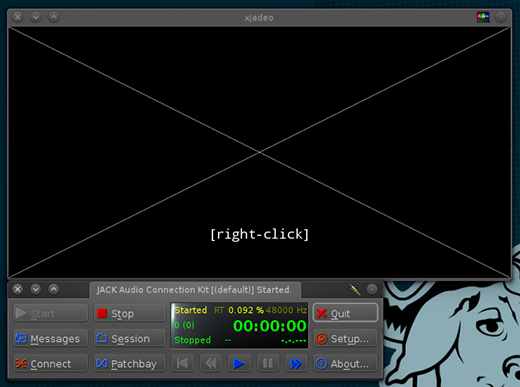Image resolution: width=520 pixels, height=387 pixels.
Task: Click the 00:00:00 transport time display
Action: pyautogui.click(x=269, y=326)
